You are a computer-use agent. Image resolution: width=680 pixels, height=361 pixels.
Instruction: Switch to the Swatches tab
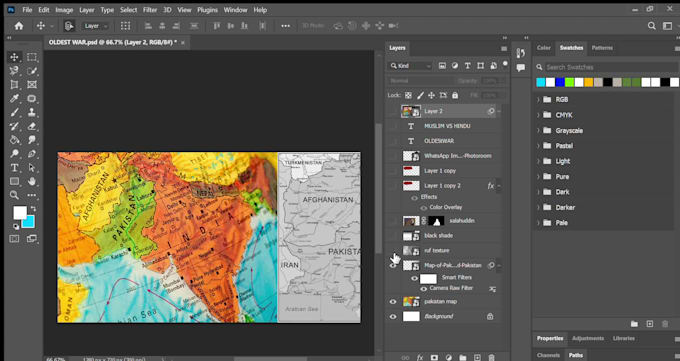(571, 48)
